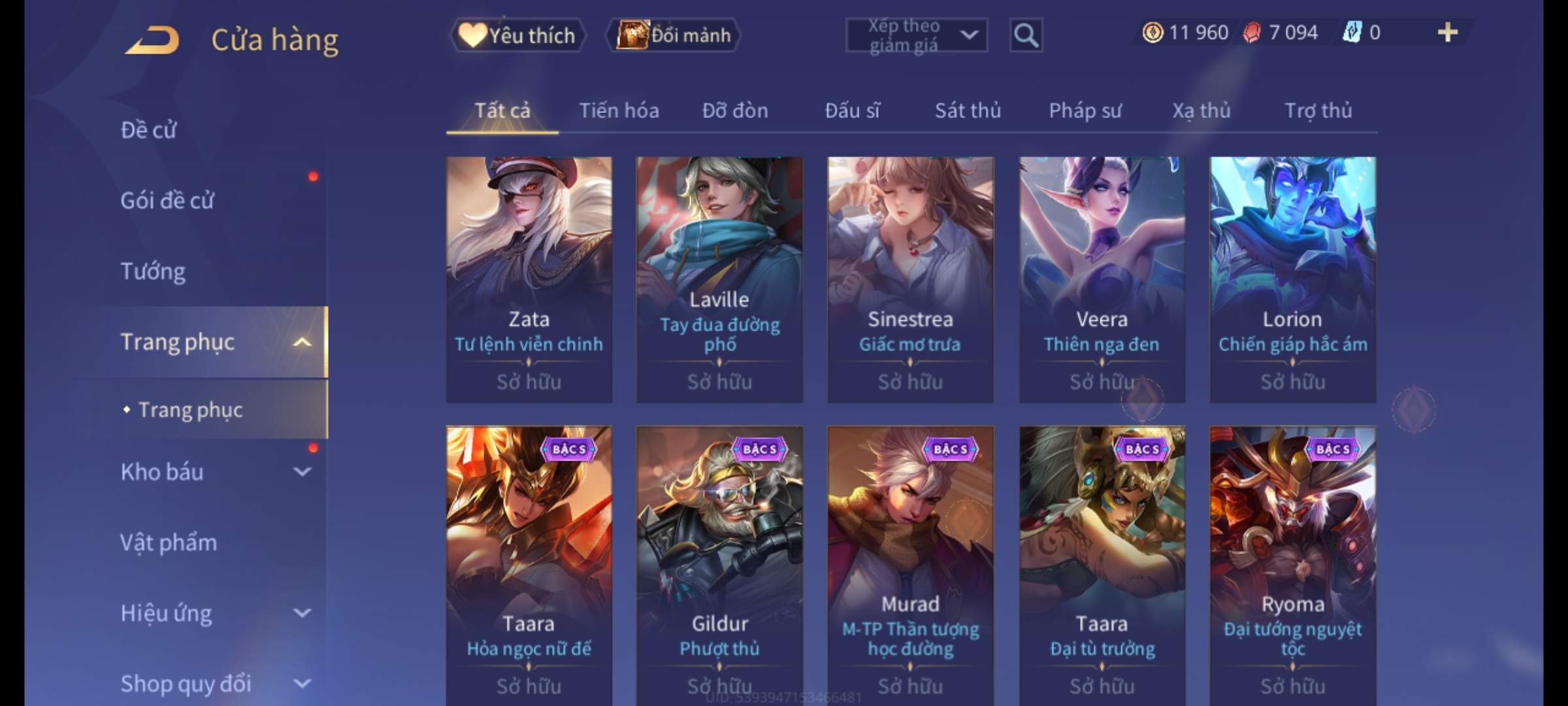The width and height of the screenshot is (1568, 706).
Task: Open the Xếp theo giảm giá sort dropdown
Action: pos(917,35)
